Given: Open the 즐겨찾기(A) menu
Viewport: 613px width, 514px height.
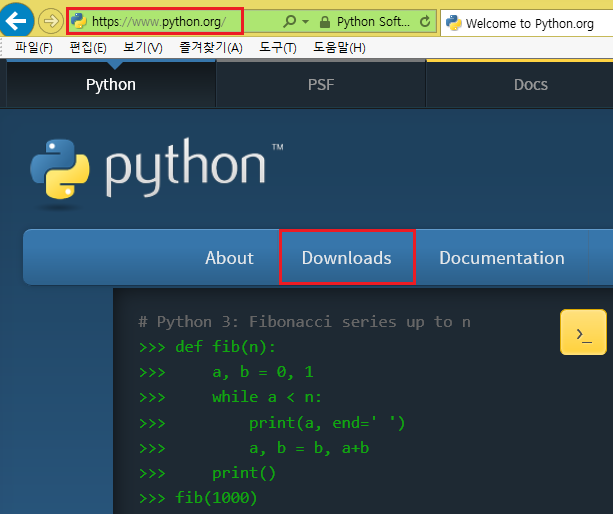Looking at the screenshot, I should (211, 48).
